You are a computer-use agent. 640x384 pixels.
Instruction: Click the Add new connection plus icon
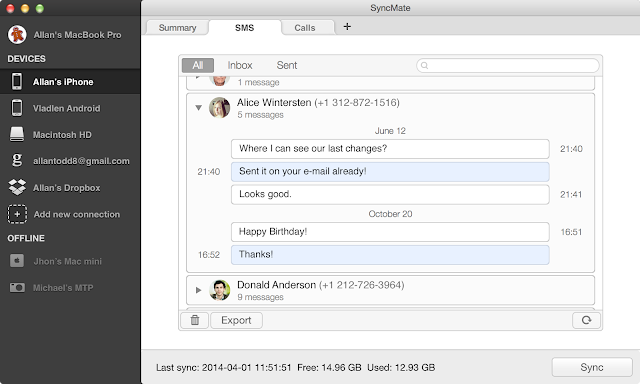[17, 214]
